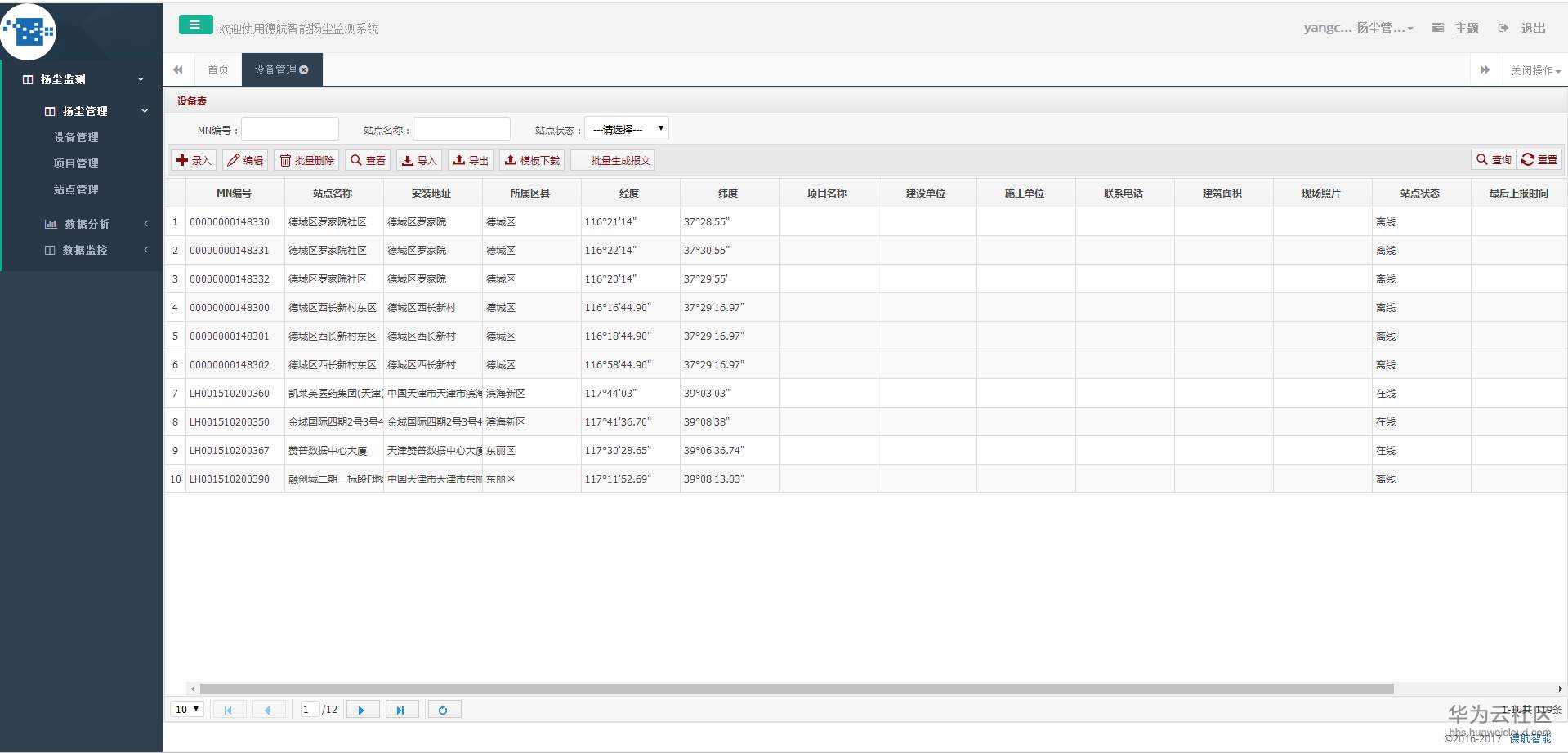1568x753 pixels.
Task: Open 项目管理 in the sidebar
Action: coord(76,163)
